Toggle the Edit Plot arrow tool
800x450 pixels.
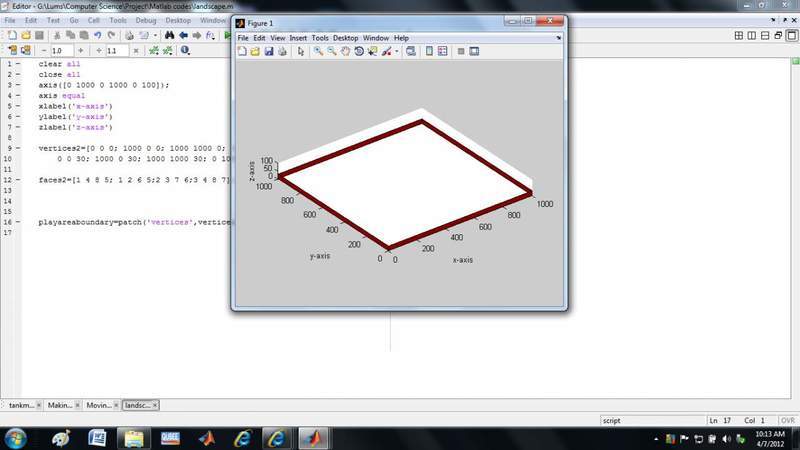(301, 51)
